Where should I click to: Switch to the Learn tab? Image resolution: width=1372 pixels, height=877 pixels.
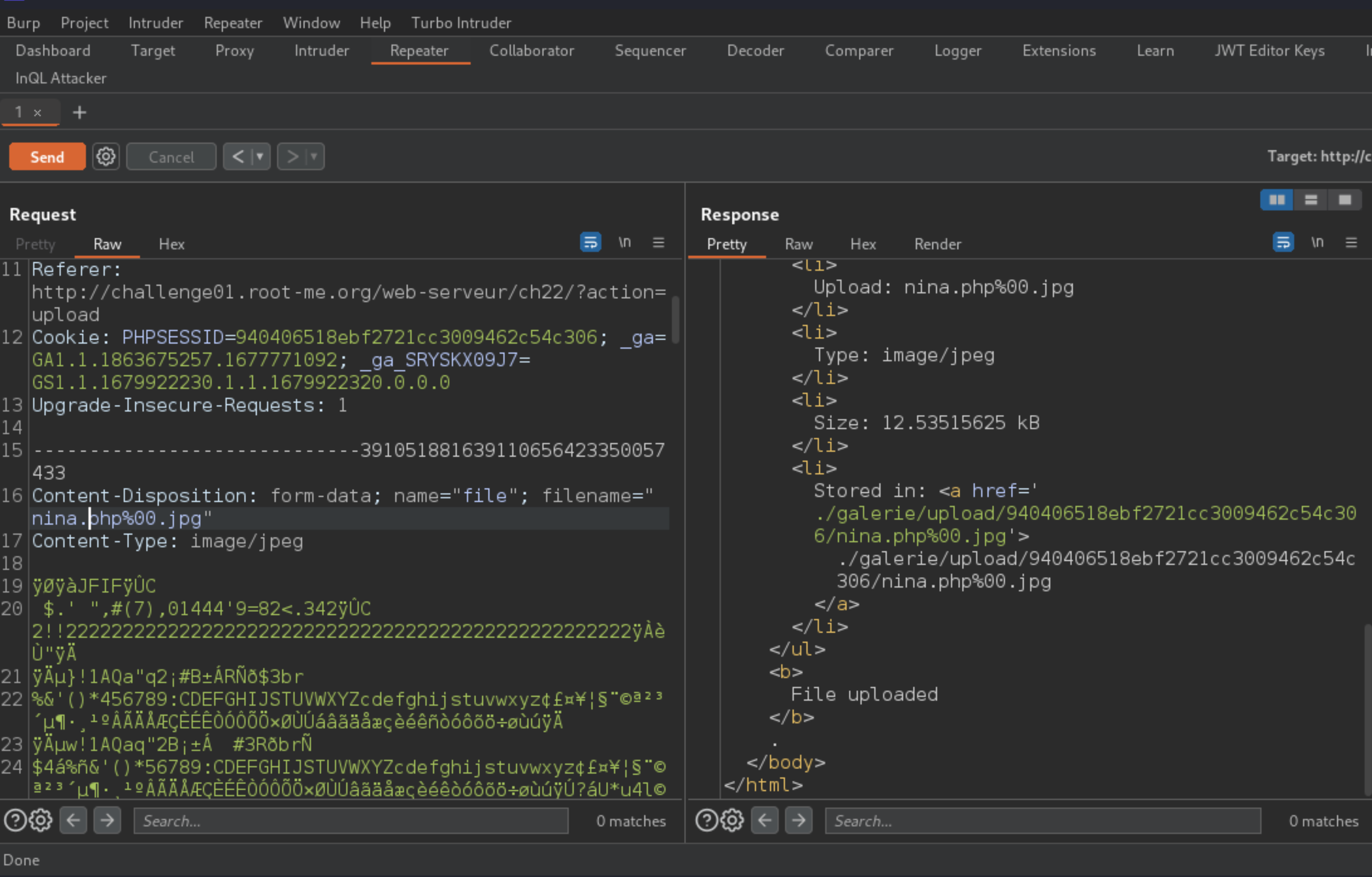tap(1155, 51)
